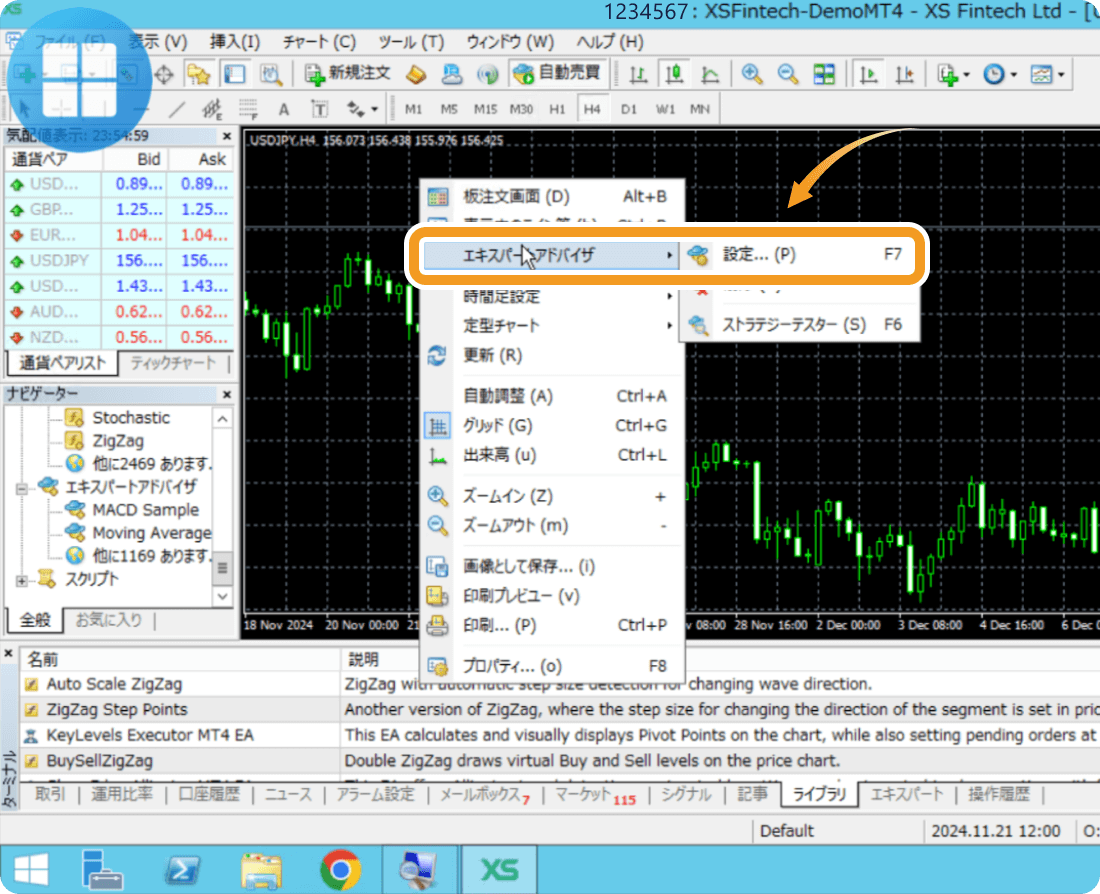Click the 名前 column header

180,660
